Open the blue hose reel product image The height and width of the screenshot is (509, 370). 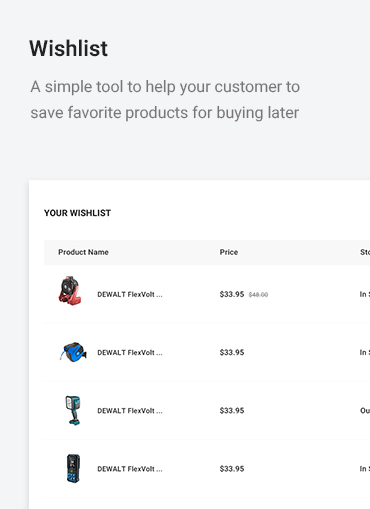(73, 352)
